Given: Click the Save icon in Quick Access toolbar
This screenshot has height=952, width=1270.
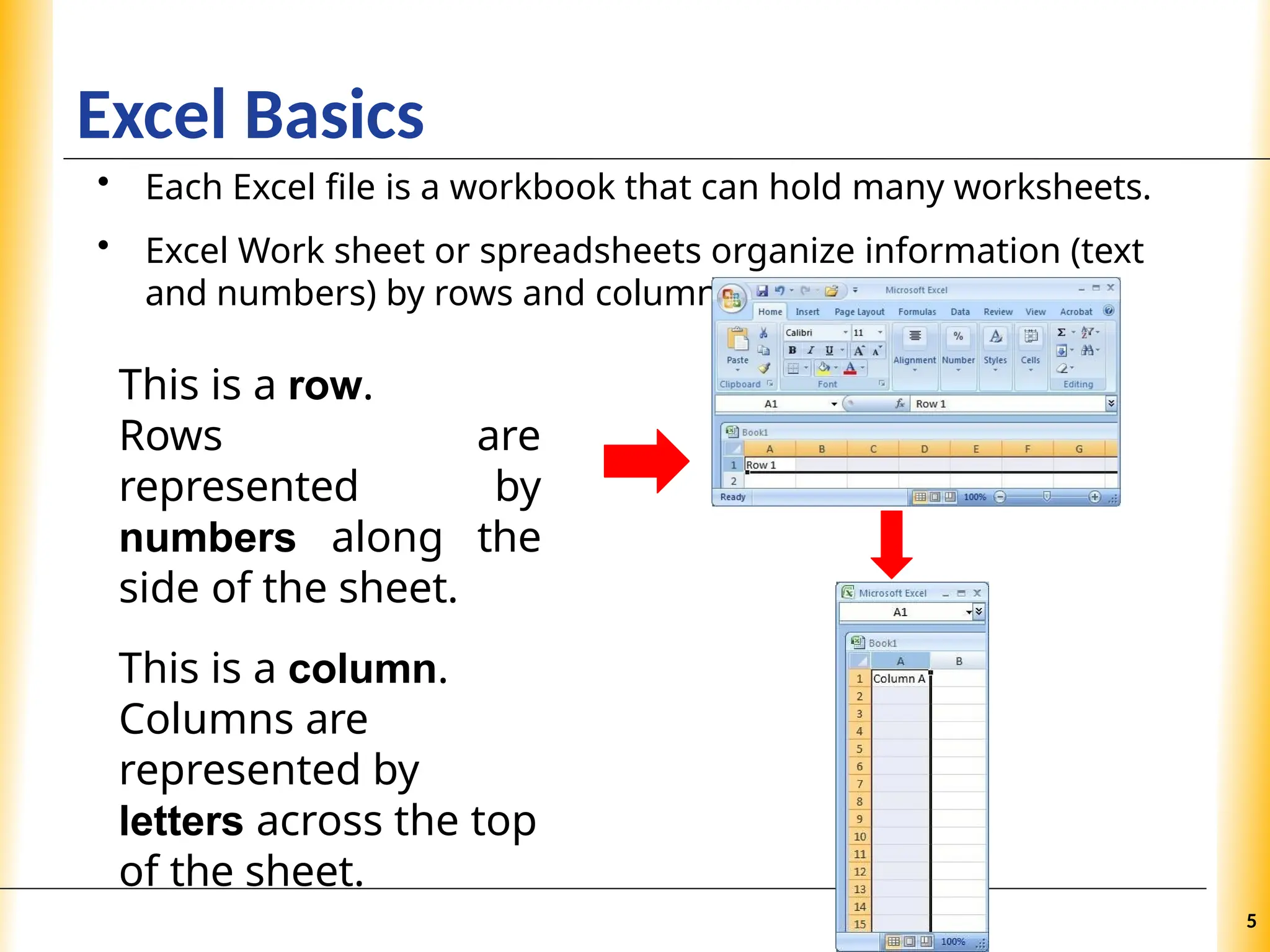Looking at the screenshot, I should pyautogui.click(x=762, y=290).
